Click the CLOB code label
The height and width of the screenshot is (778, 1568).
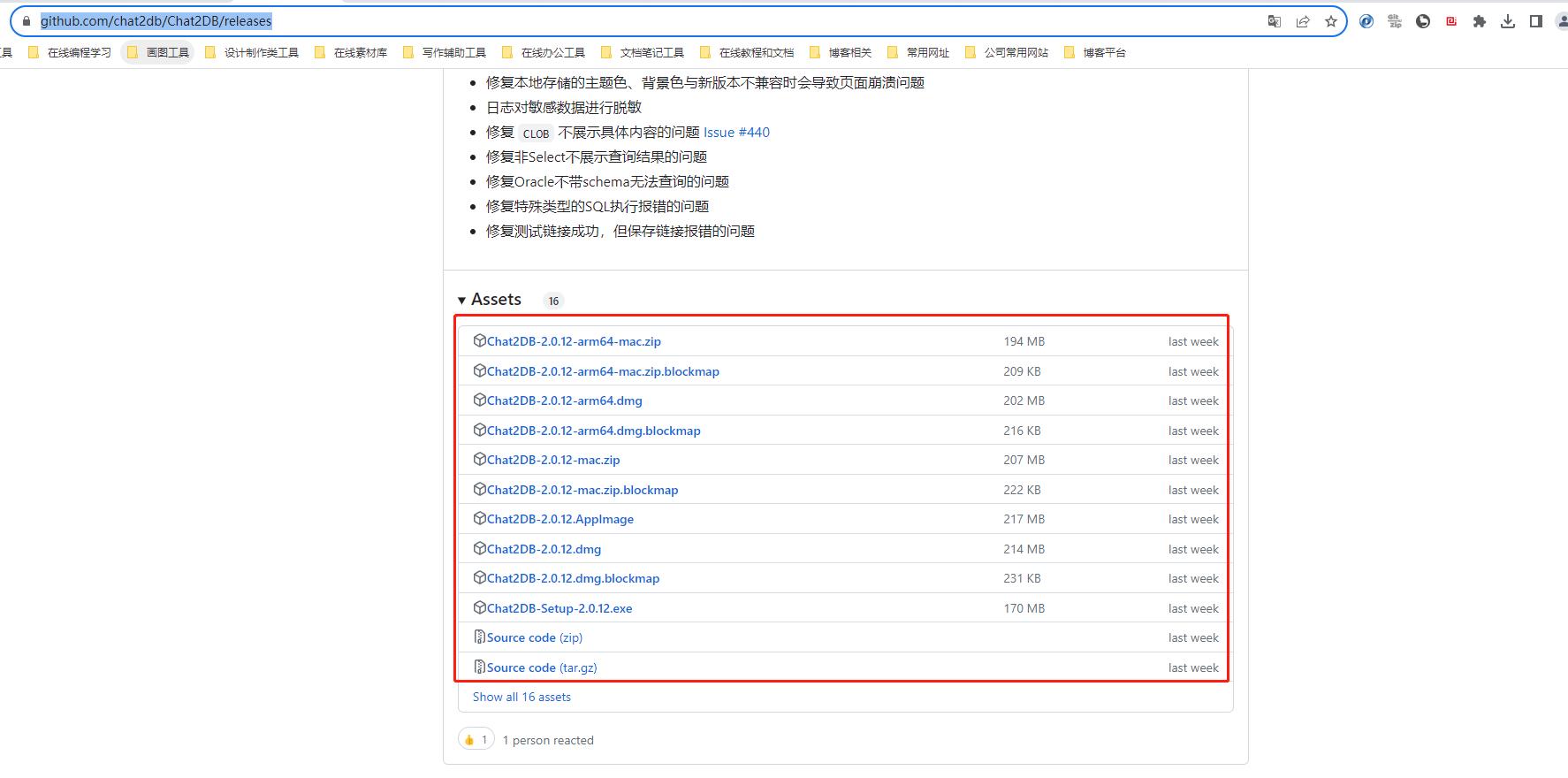[x=536, y=133]
